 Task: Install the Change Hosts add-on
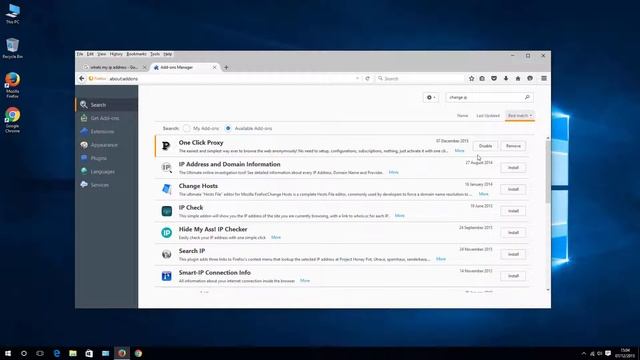click(513, 189)
